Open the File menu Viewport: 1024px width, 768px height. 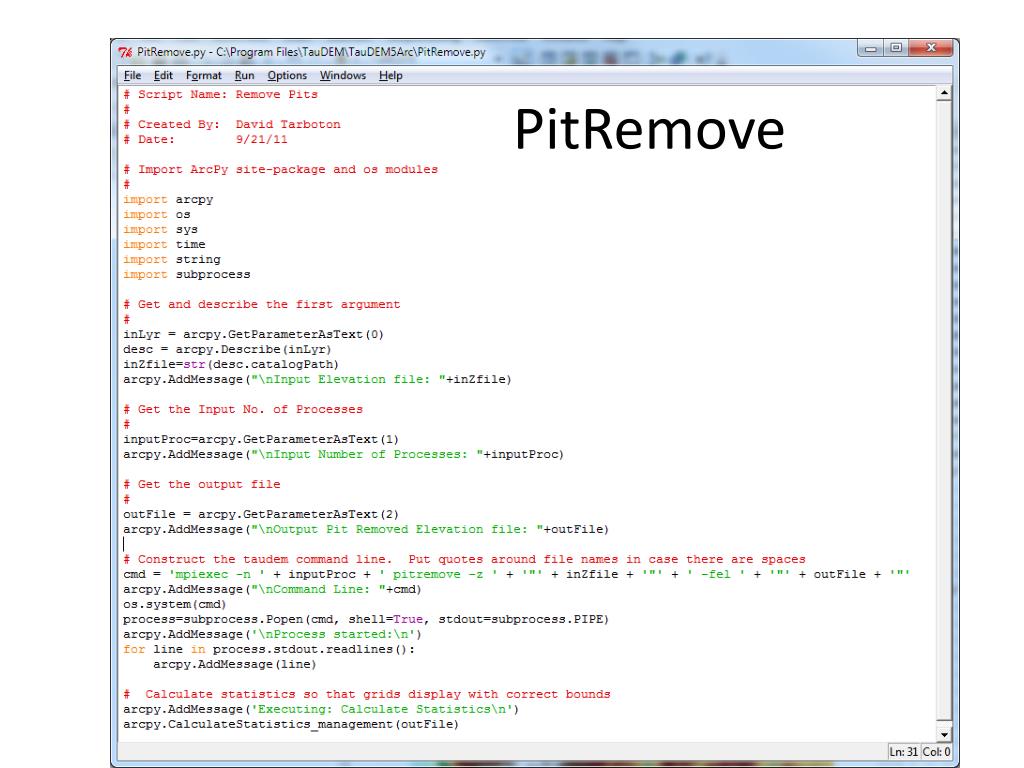133,75
